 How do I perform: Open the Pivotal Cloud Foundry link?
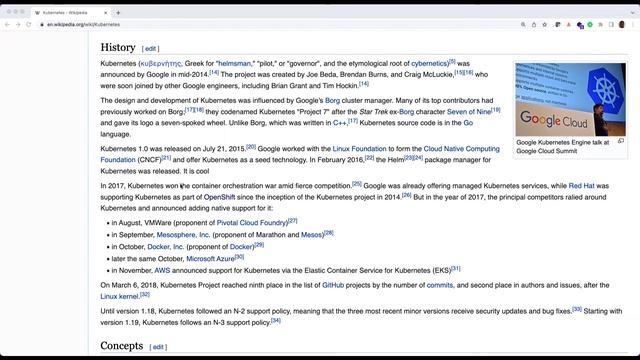click(252, 223)
